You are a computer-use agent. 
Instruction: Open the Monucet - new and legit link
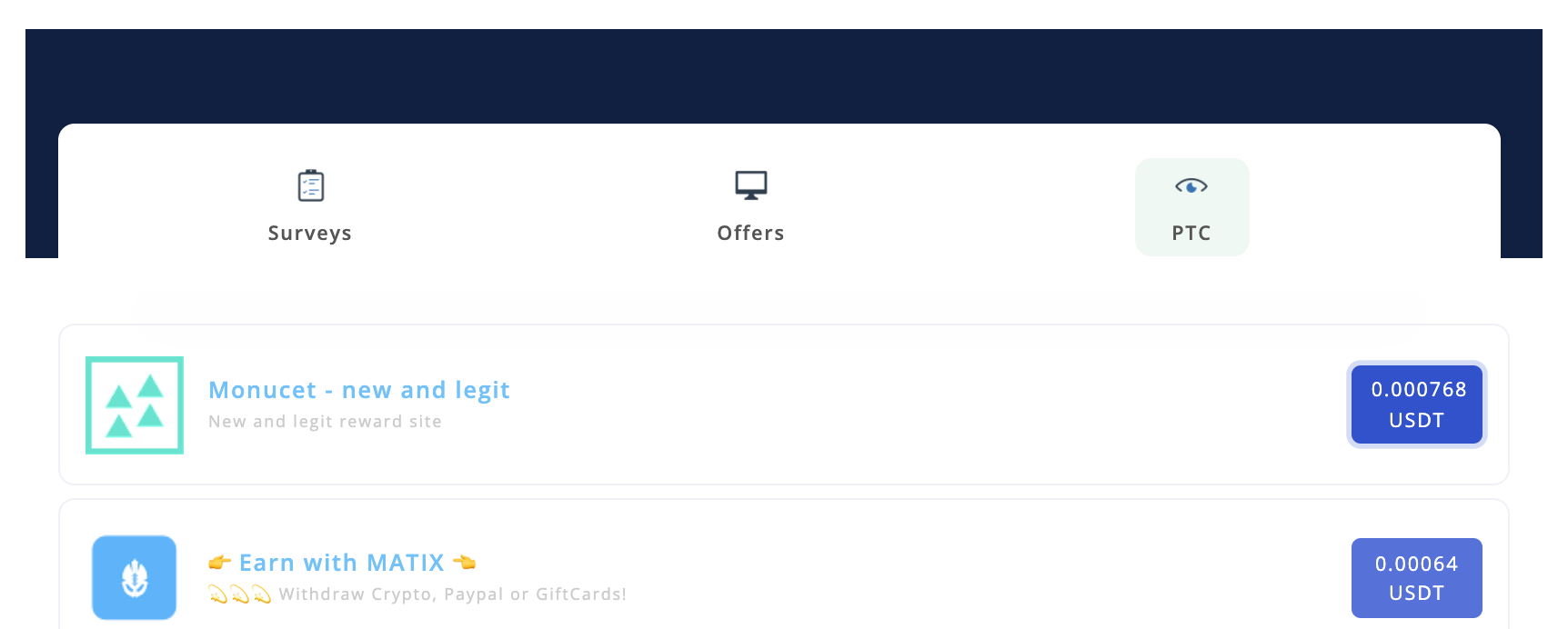point(359,390)
